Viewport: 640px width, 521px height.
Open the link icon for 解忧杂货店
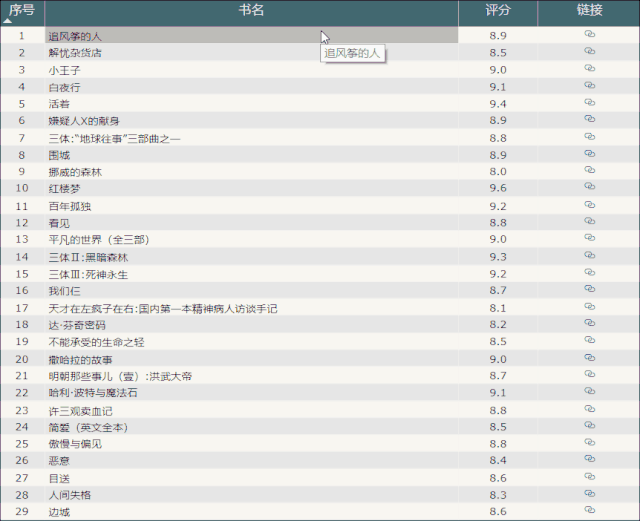pos(589,51)
